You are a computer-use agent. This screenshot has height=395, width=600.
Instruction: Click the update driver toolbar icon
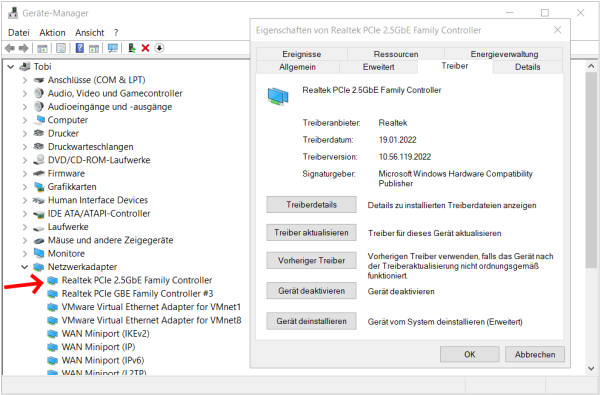pos(132,48)
